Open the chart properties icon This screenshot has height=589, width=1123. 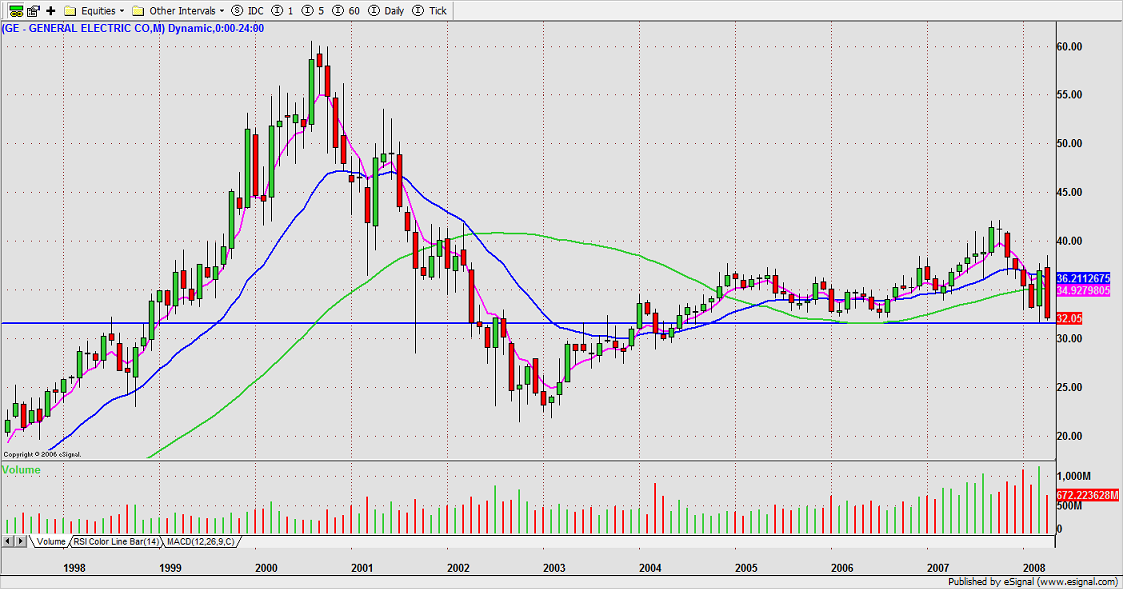coord(33,11)
